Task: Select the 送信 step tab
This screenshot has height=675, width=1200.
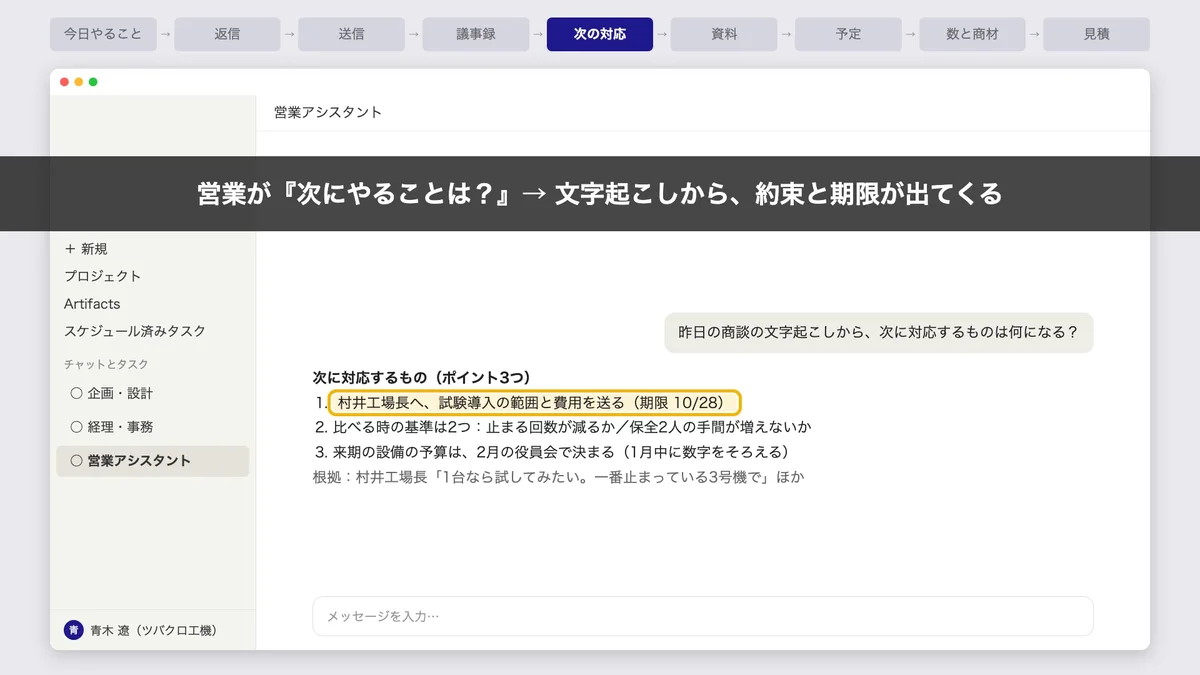Action: pos(351,34)
